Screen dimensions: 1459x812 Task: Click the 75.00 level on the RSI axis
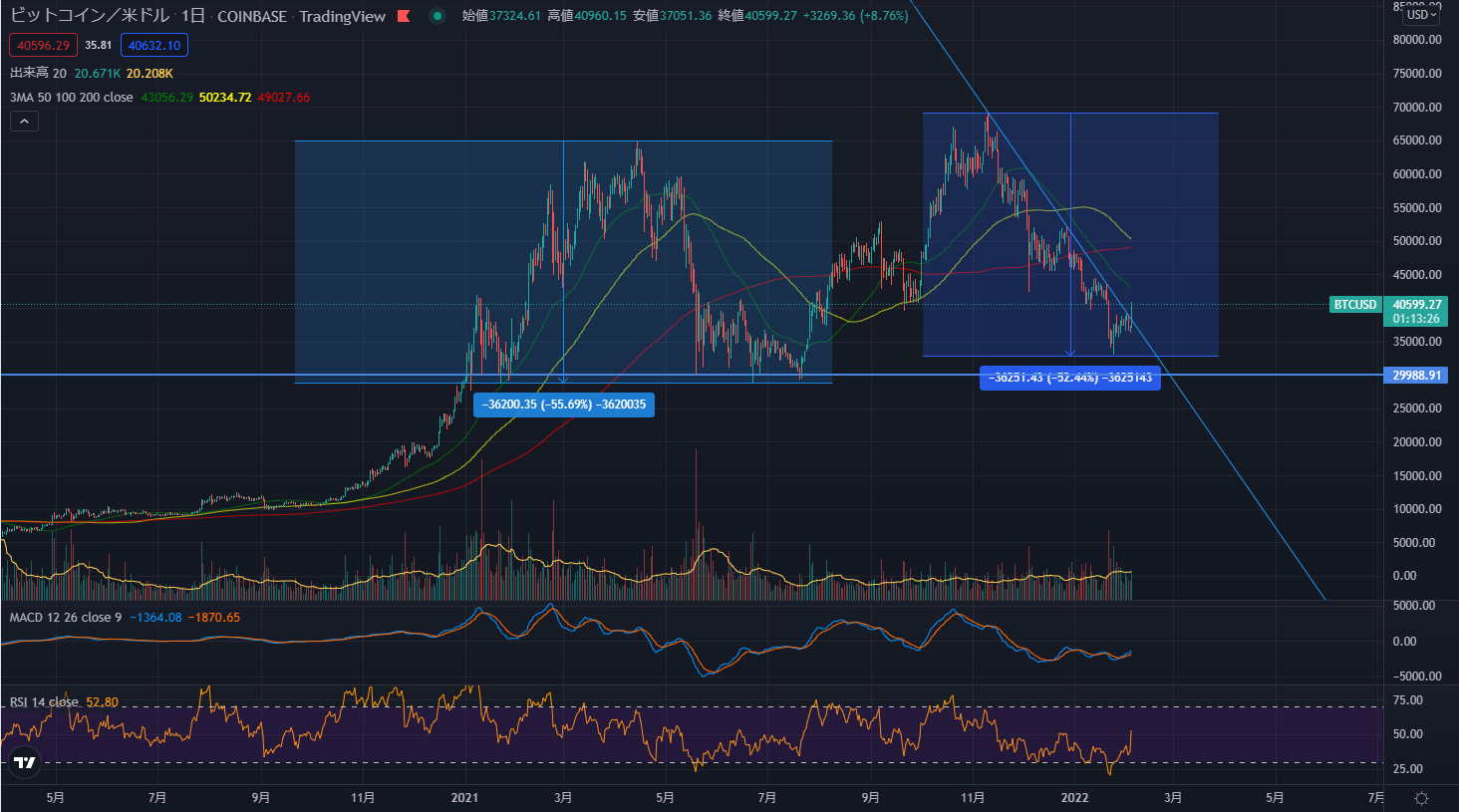point(1407,700)
